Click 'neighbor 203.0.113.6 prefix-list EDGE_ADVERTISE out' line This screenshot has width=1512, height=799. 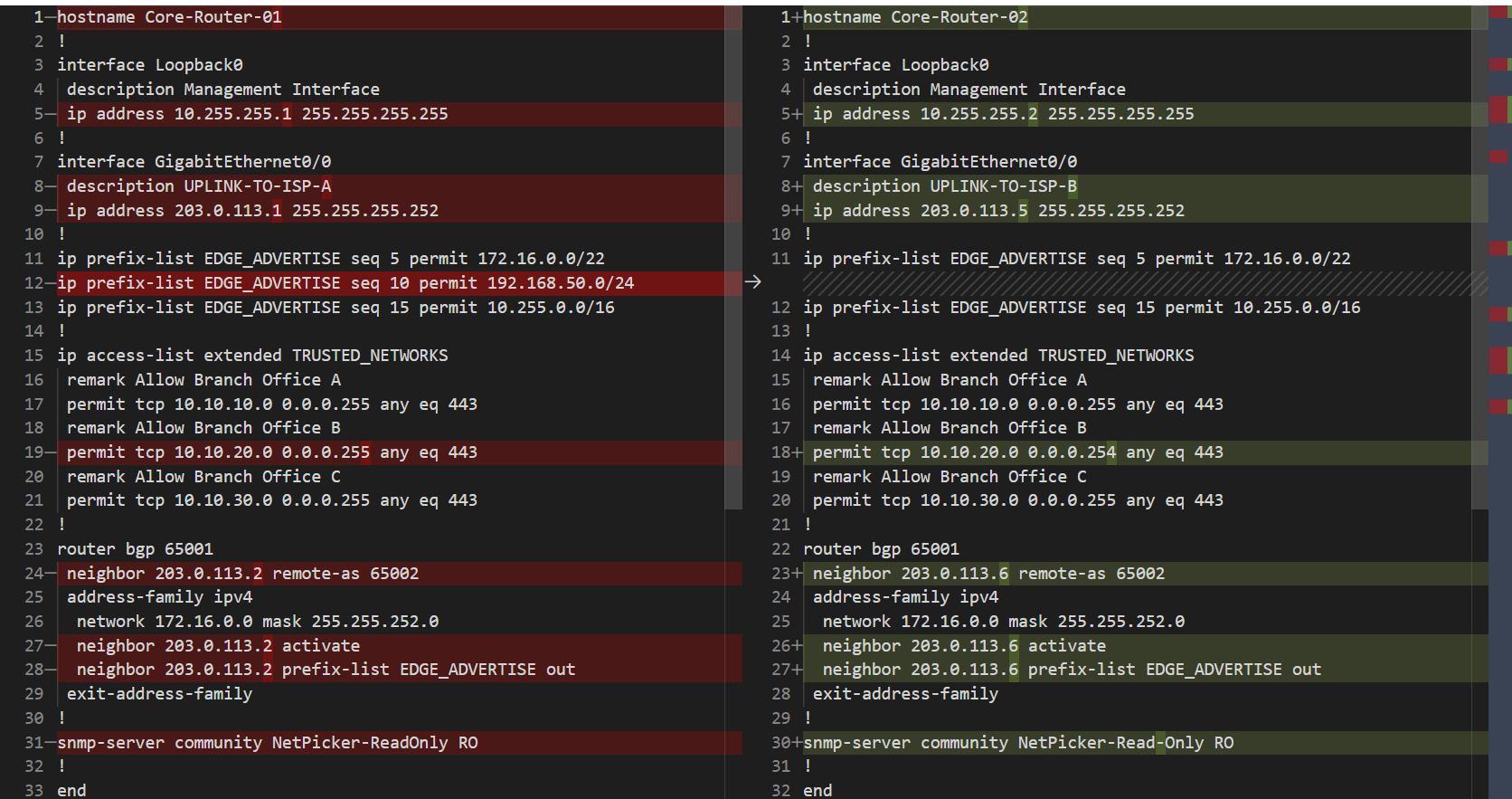coord(1072,670)
